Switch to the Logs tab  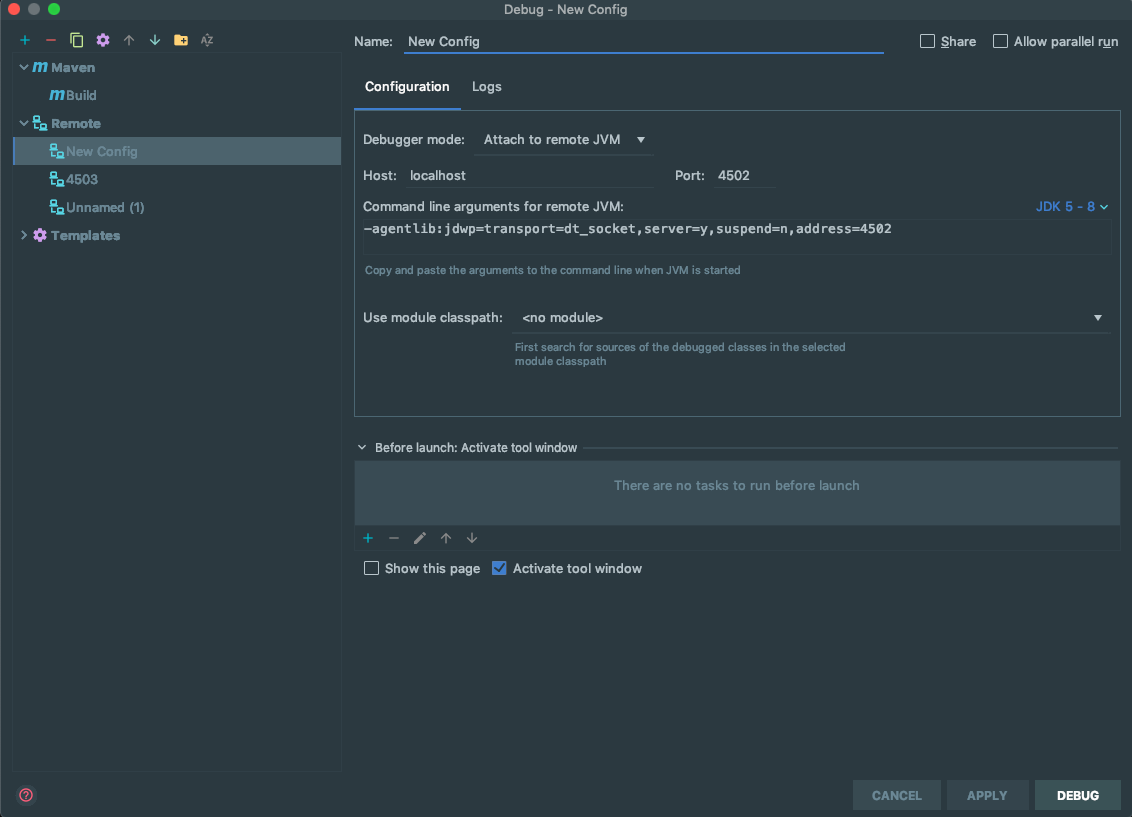pyautogui.click(x=487, y=86)
